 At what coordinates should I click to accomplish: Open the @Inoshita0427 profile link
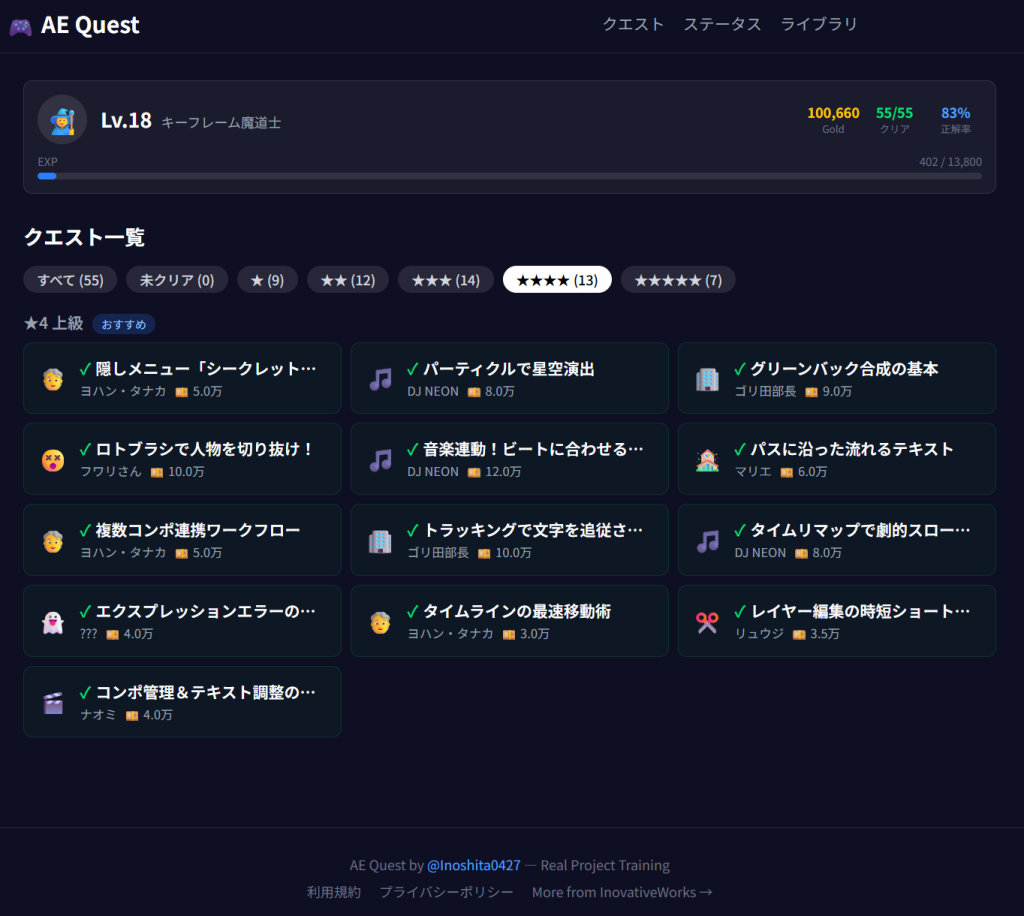point(475,865)
